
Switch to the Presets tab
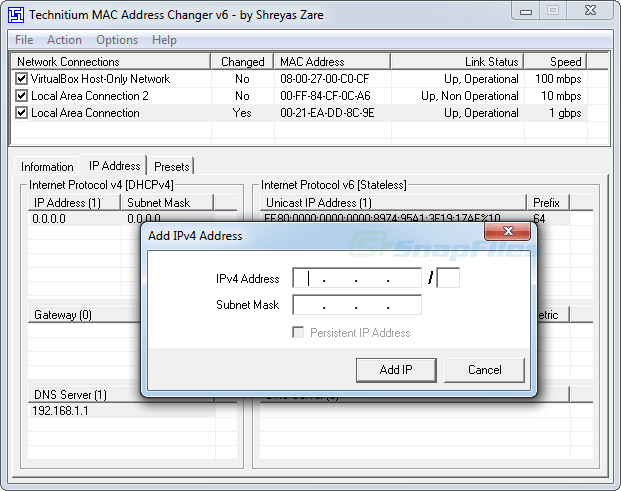click(171, 167)
